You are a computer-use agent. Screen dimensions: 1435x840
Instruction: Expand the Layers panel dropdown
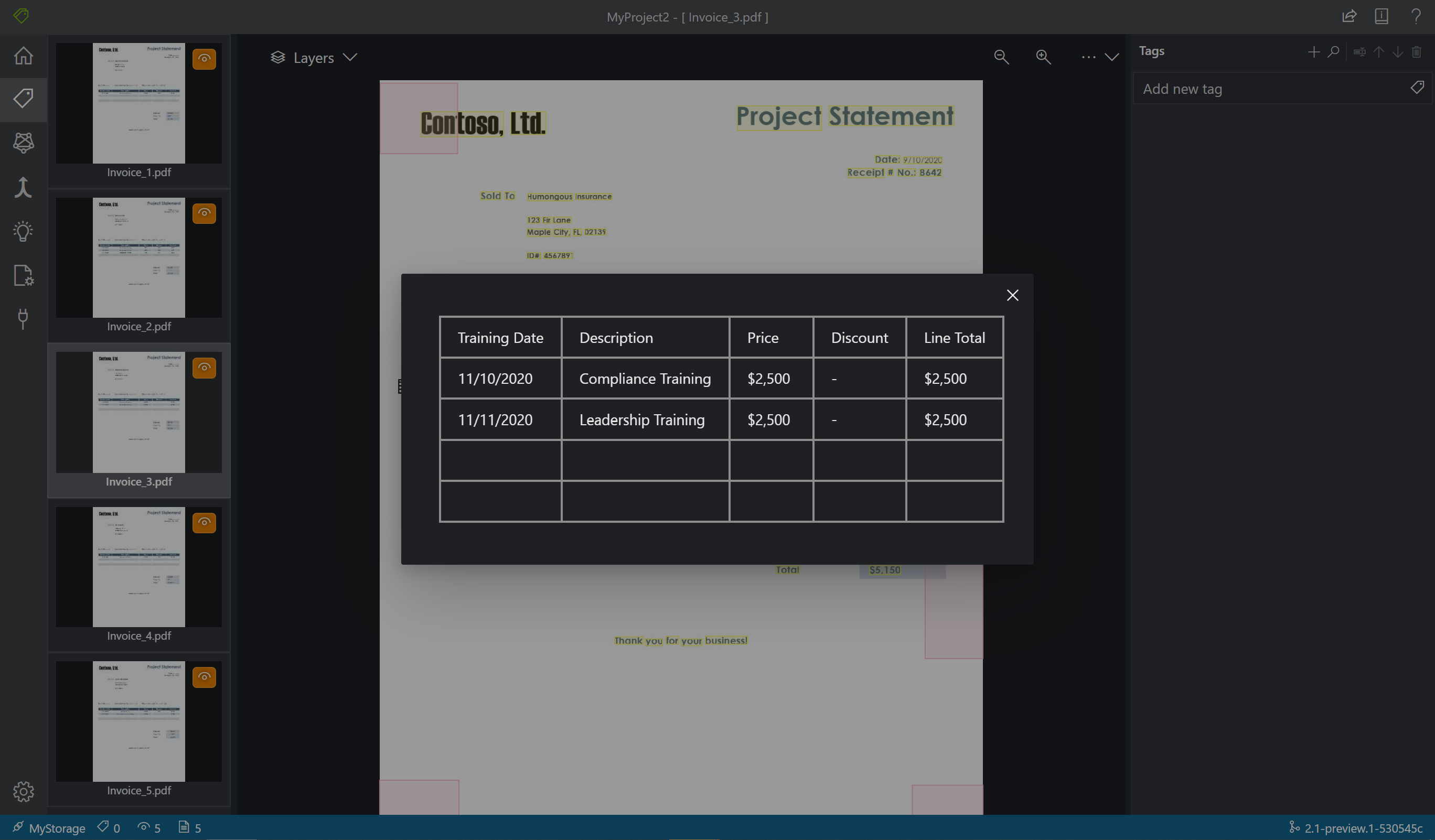[x=350, y=57]
